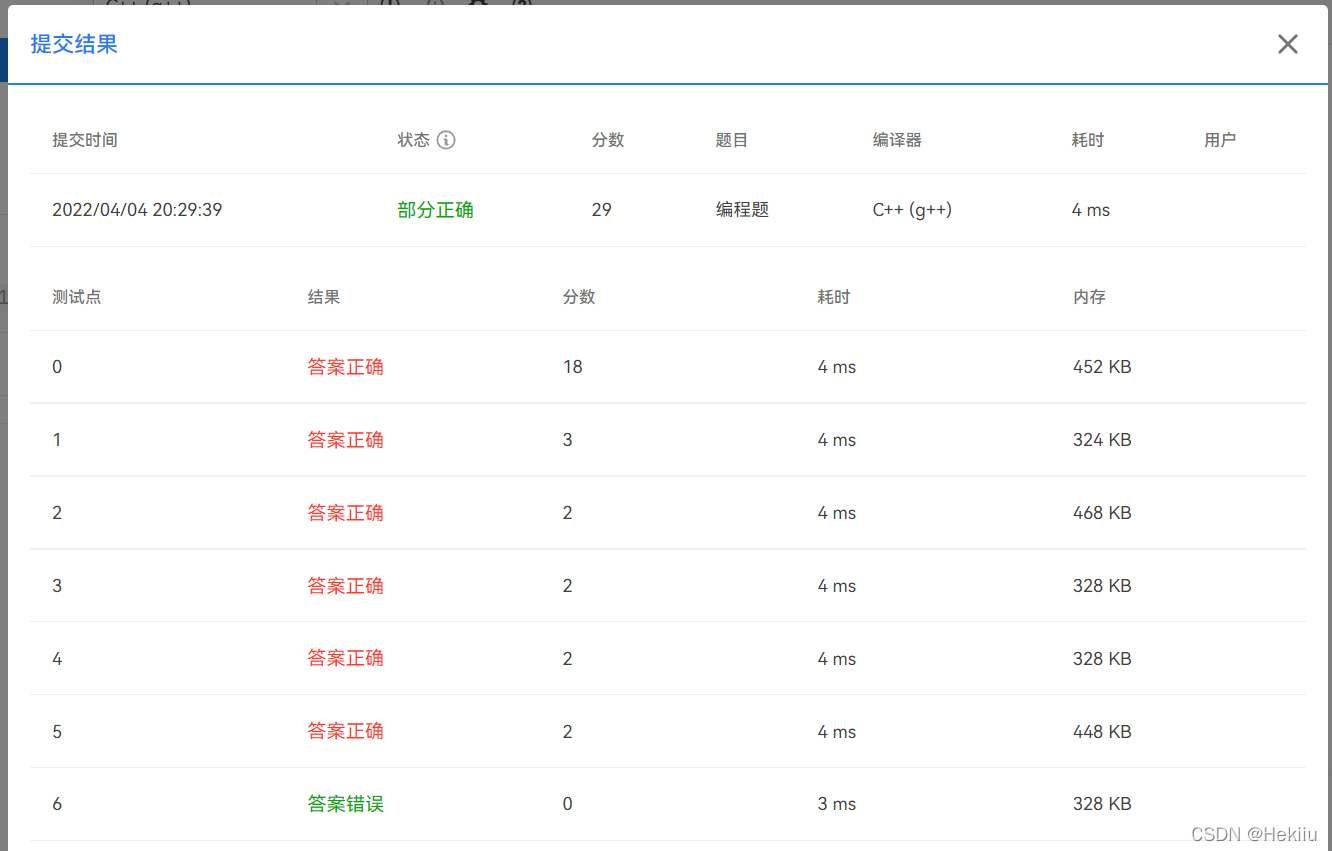The width and height of the screenshot is (1332, 851).
Task: Click the 答案正确 result for test point 0
Action: tap(346, 367)
